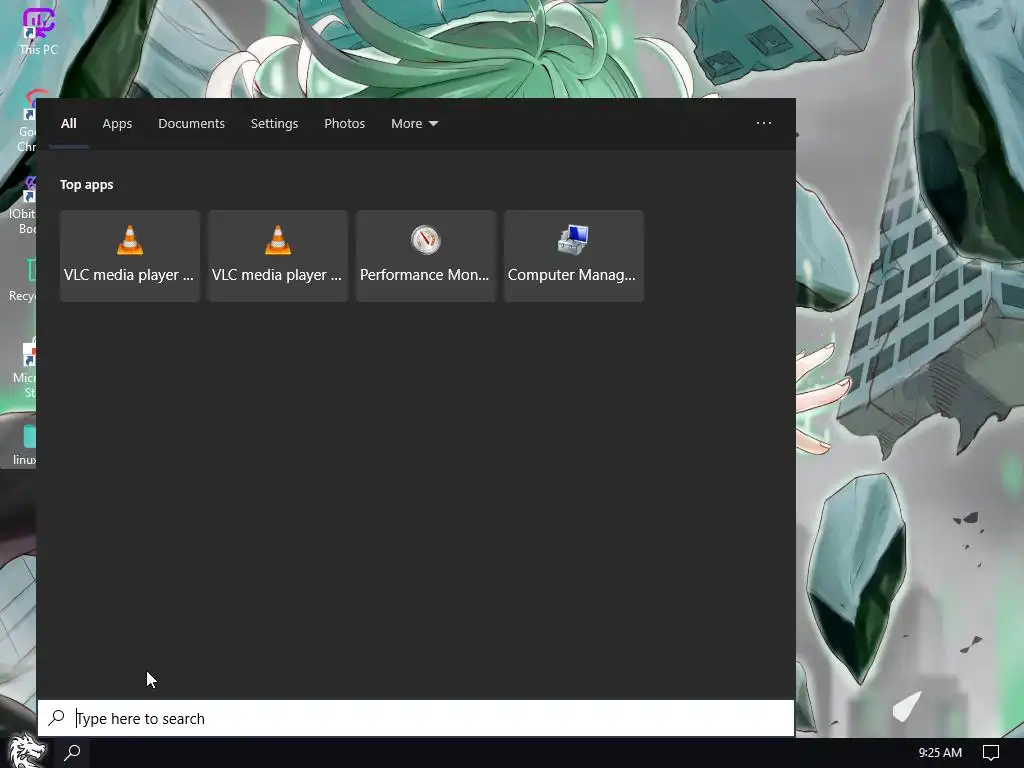Switch to the Photos search tab
The image size is (1024, 768).
(x=344, y=123)
